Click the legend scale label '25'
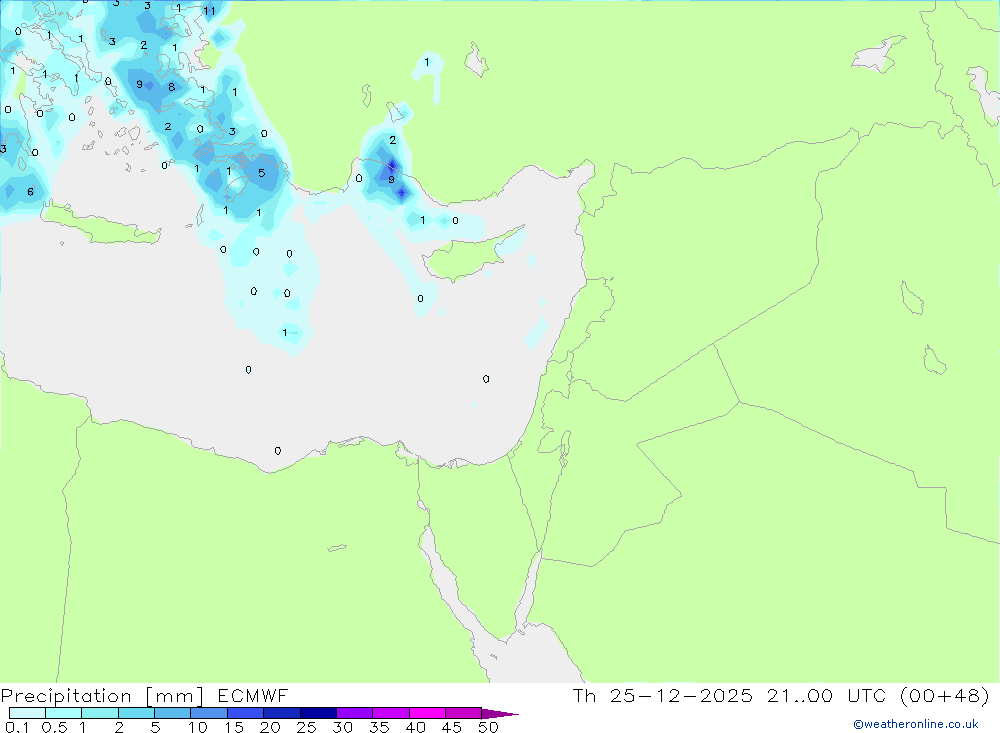The image size is (1000, 733). click(x=306, y=727)
